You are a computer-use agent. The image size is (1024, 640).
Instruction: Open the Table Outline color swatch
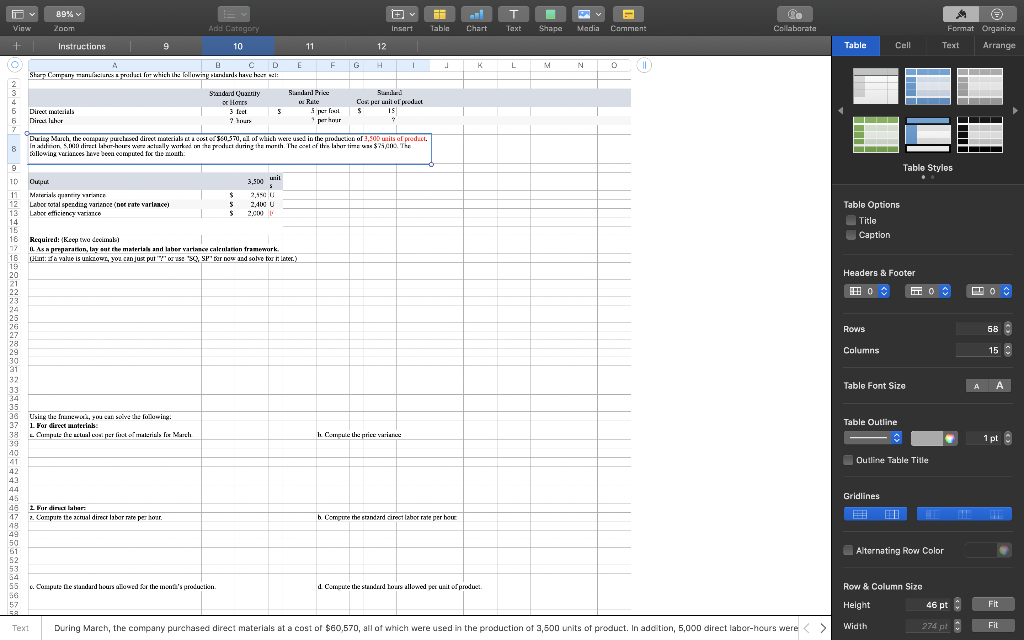click(x=931, y=437)
